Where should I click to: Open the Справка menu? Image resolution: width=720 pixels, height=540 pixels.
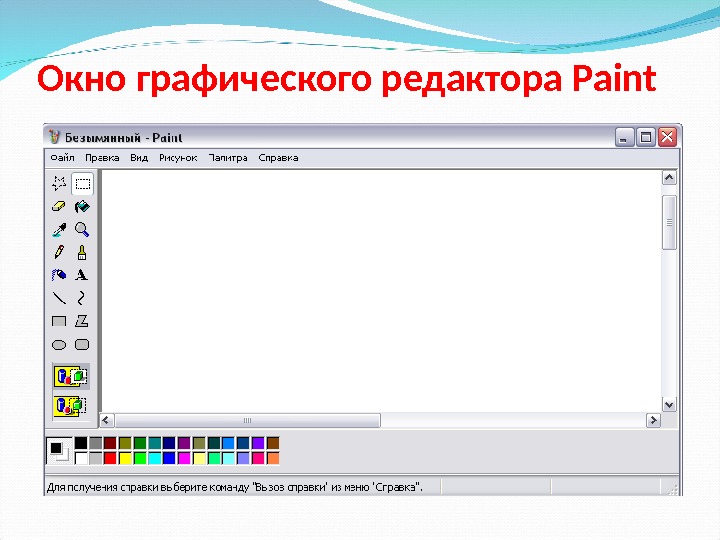pos(278,158)
